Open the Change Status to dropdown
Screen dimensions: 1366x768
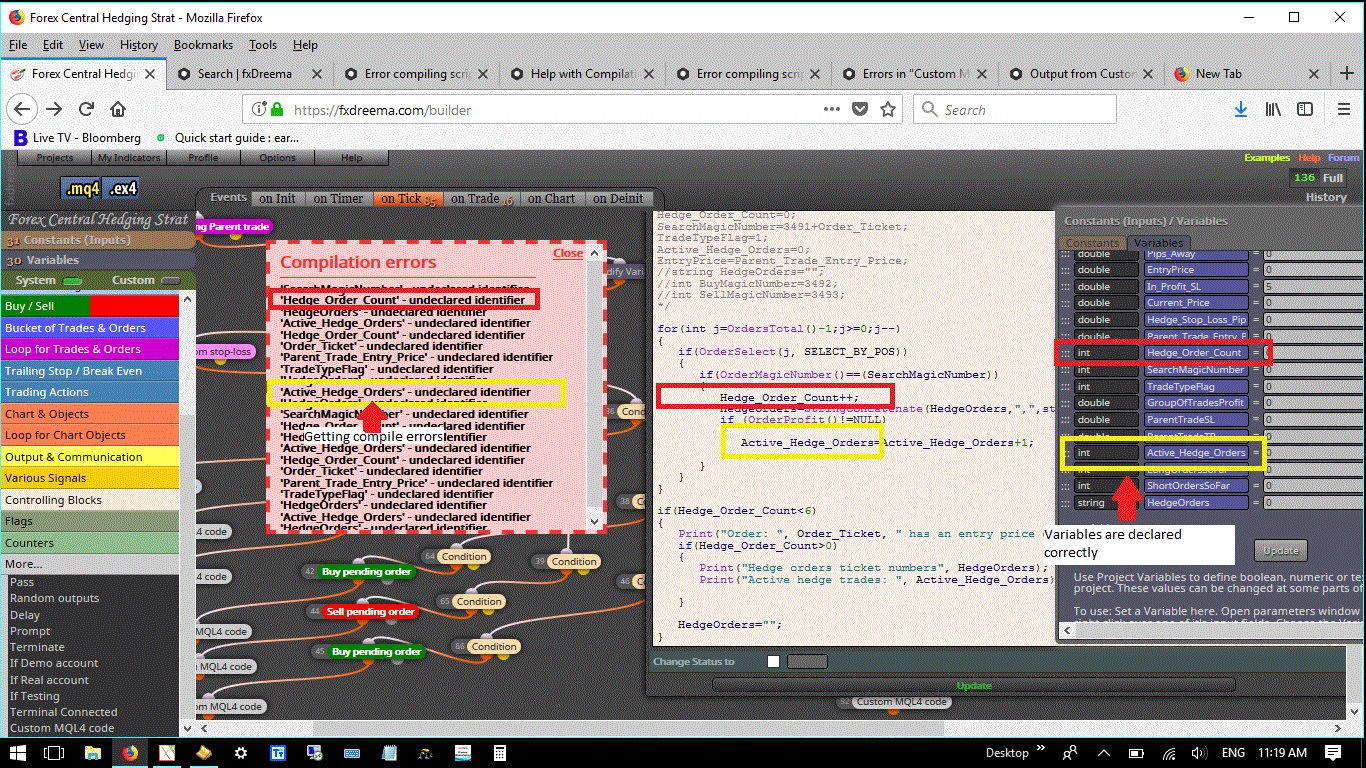click(807, 661)
